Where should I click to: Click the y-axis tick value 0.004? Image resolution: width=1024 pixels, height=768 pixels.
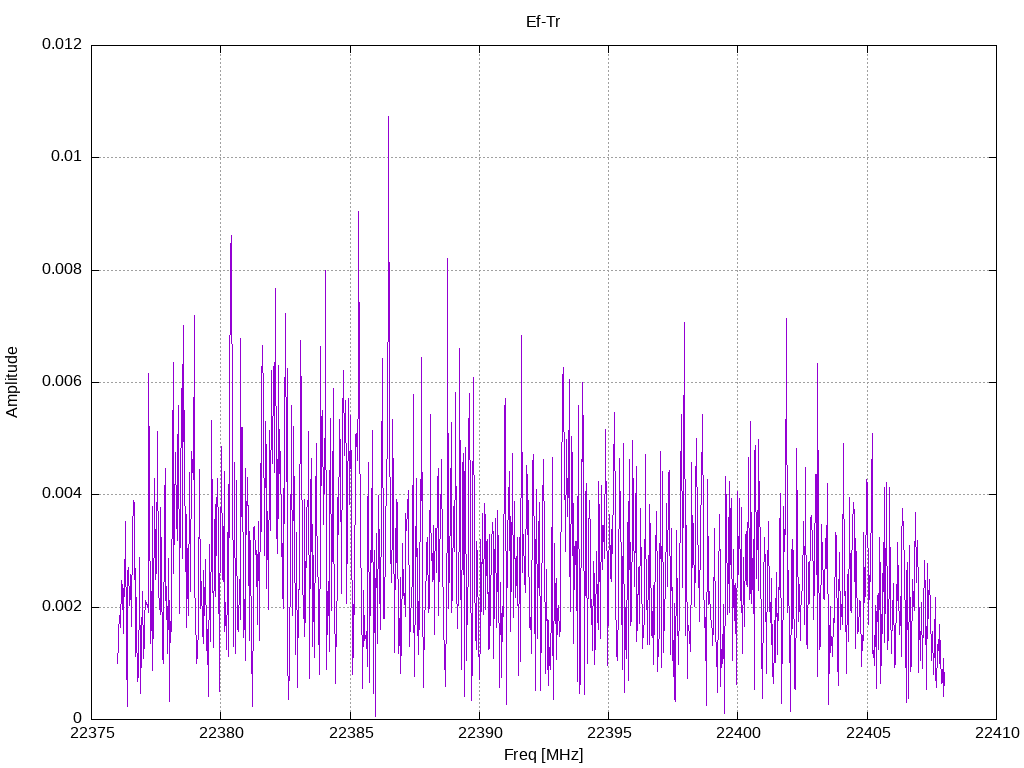click(62, 494)
